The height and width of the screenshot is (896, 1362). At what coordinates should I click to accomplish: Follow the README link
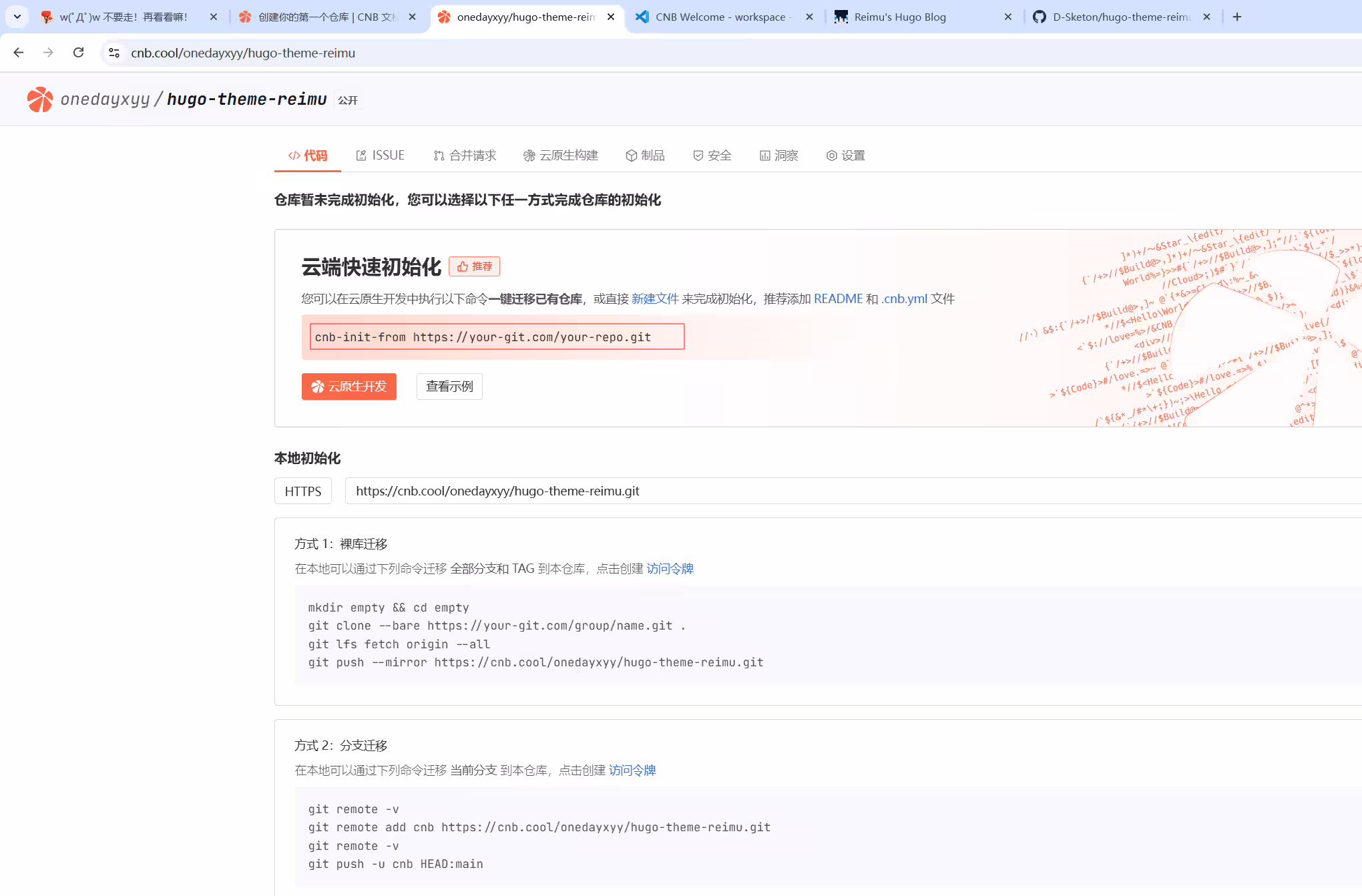pos(839,298)
